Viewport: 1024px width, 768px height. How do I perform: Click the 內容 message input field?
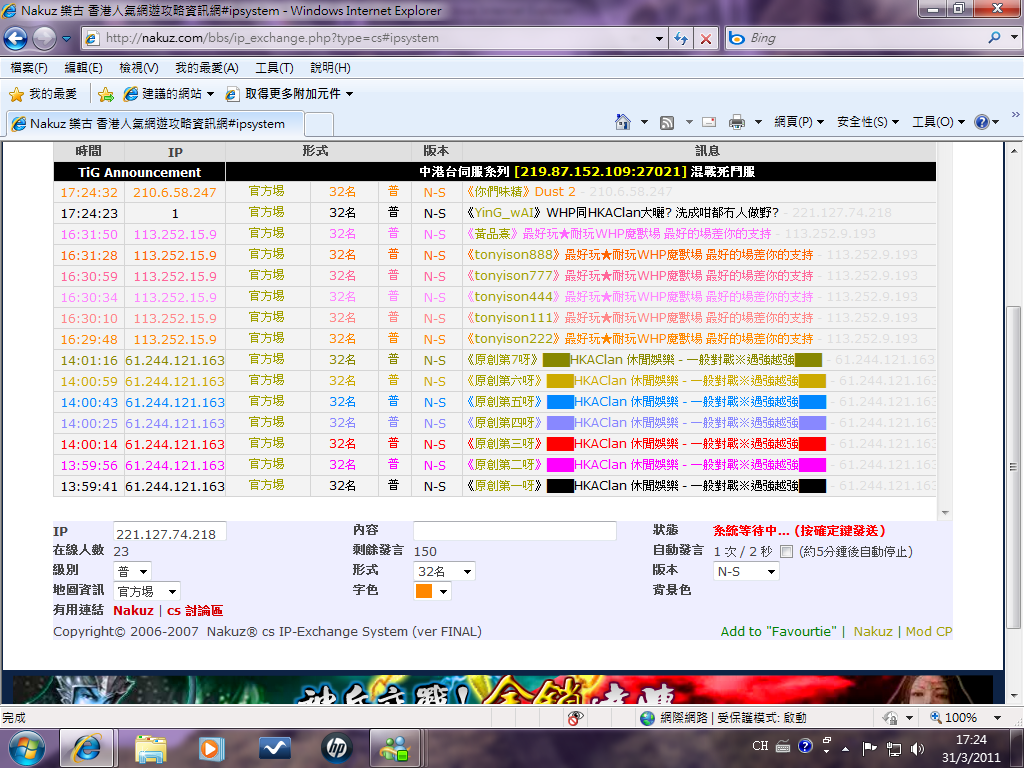[515, 531]
